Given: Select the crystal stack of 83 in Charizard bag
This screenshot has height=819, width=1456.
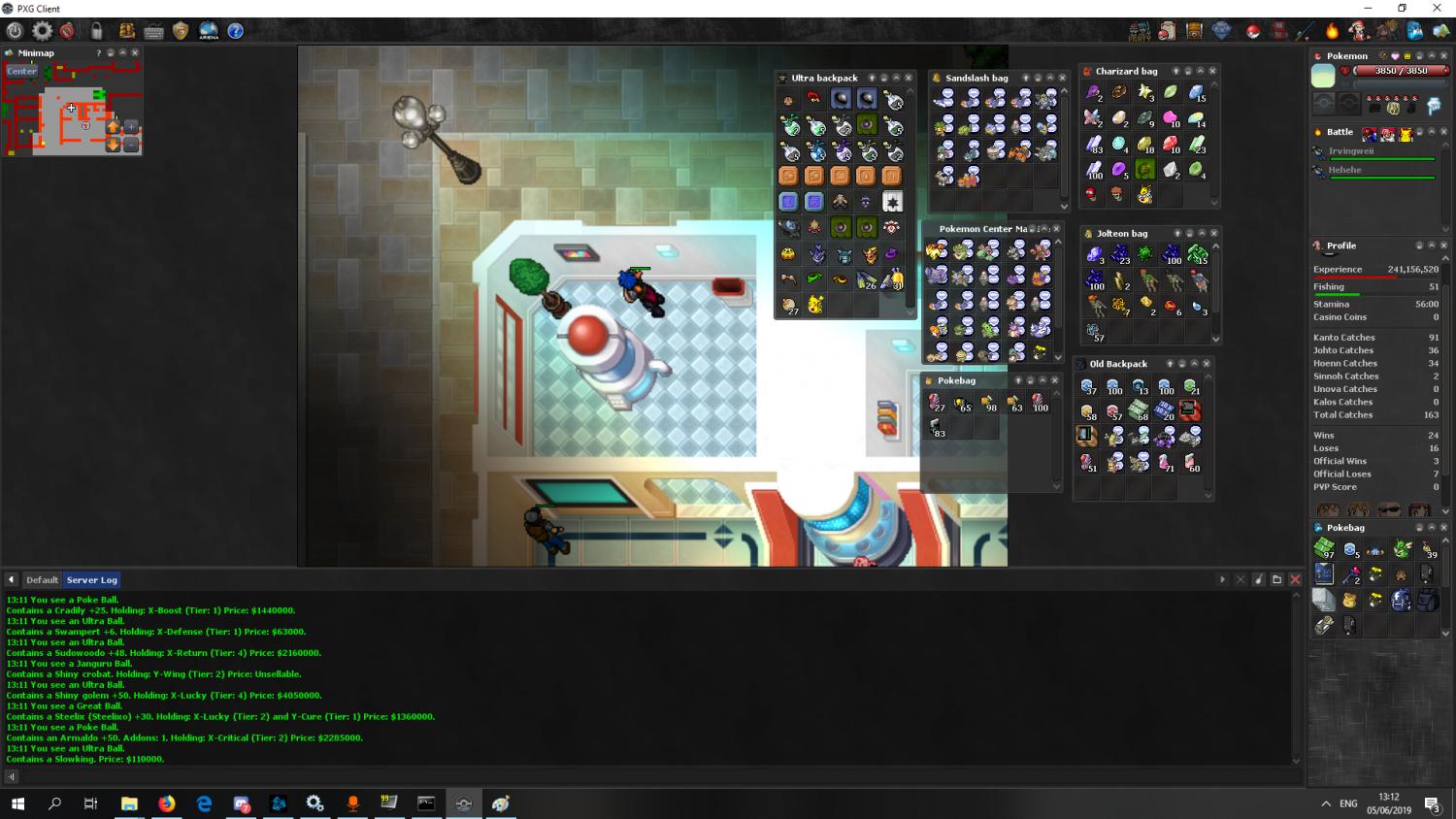Looking at the screenshot, I should pyautogui.click(x=1094, y=144).
